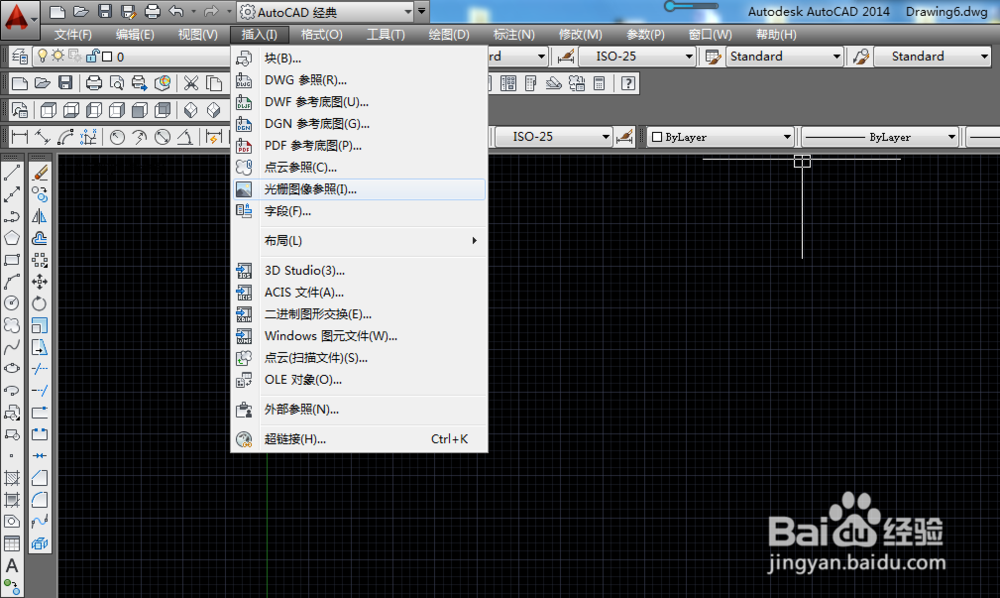This screenshot has height=598, width=1000.
Task: Open the Layer Properties Manager icon
Action: [20, 57]
